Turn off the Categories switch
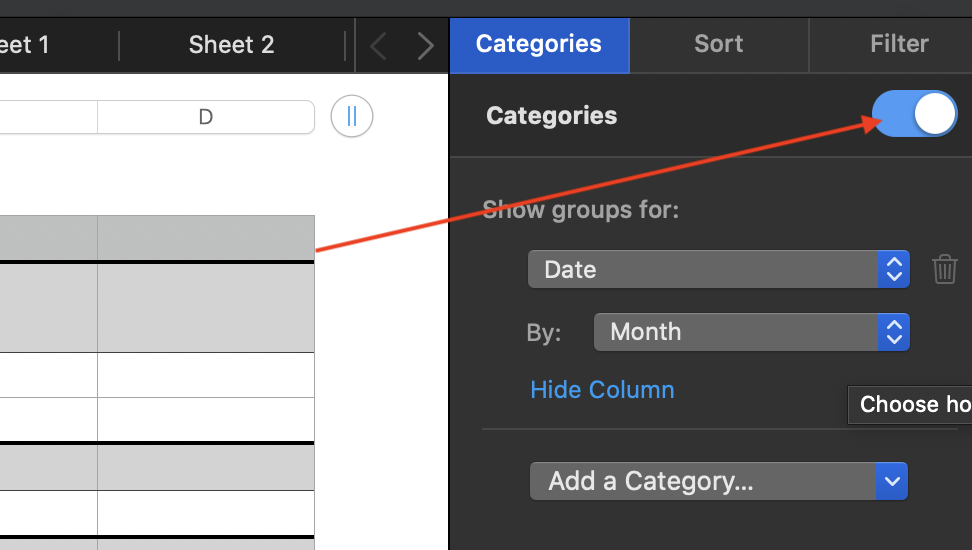Viewport: 972px width, 550px height. click(x=914, y=115)
